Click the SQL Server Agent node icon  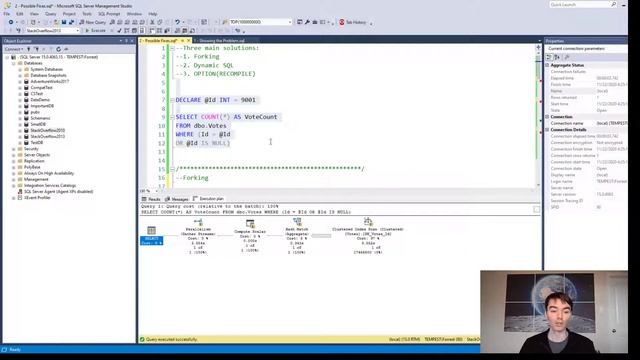click(20, 191)
